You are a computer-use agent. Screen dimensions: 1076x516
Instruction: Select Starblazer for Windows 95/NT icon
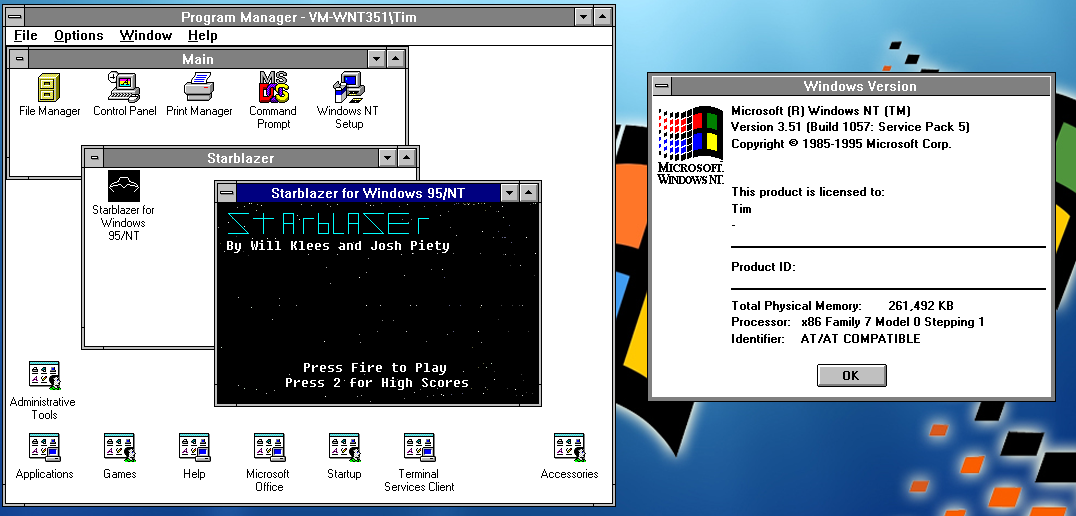[x=123, y=187]
